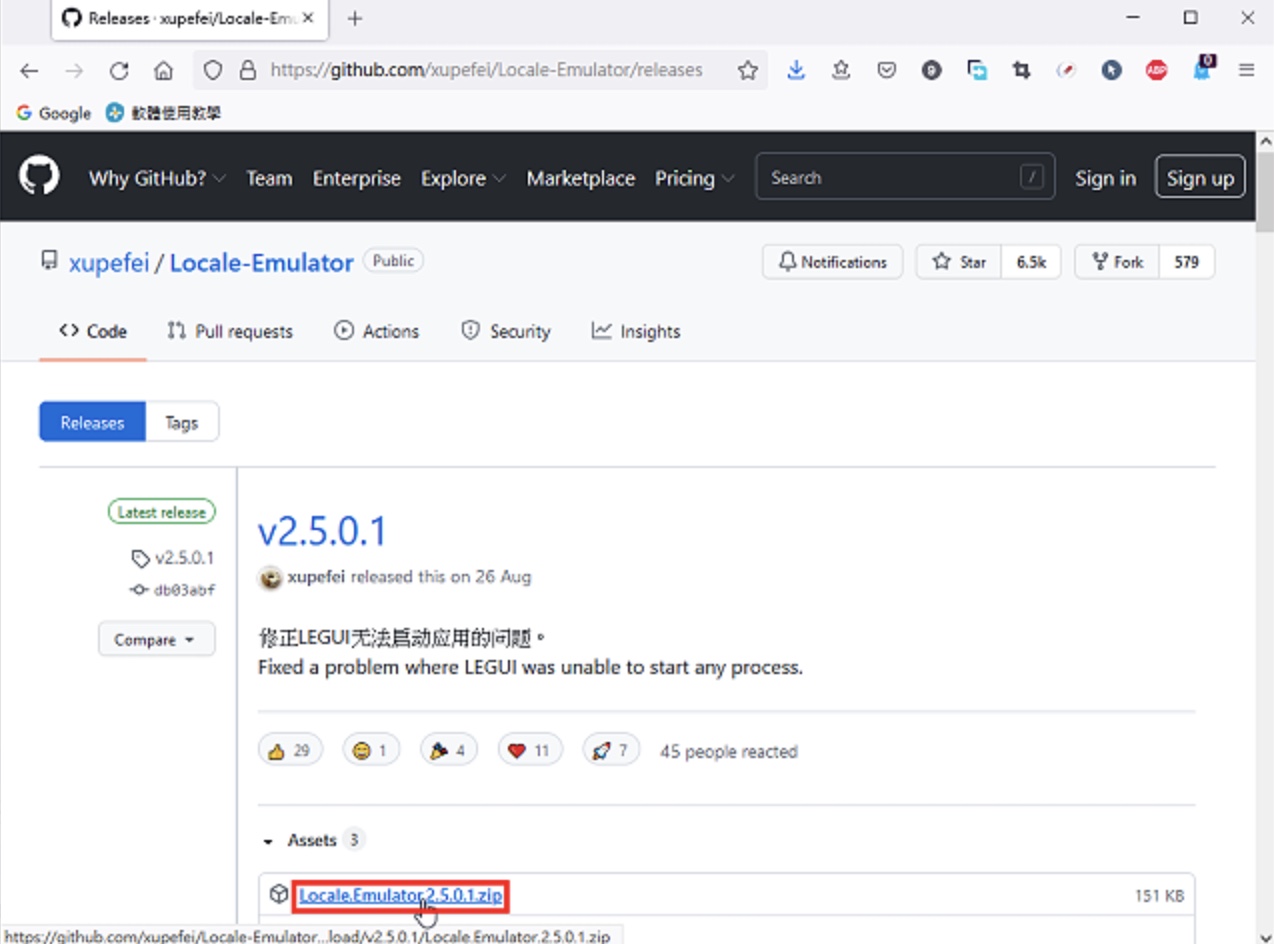Click the ABP Adblock Plus extension icon
This screenshot has width=1274, height=944.
click(x=1156, y=70)
